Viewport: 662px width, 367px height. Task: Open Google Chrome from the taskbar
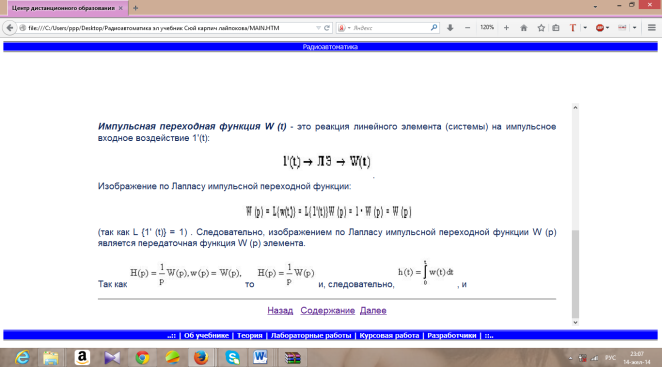tap(142, 358)
